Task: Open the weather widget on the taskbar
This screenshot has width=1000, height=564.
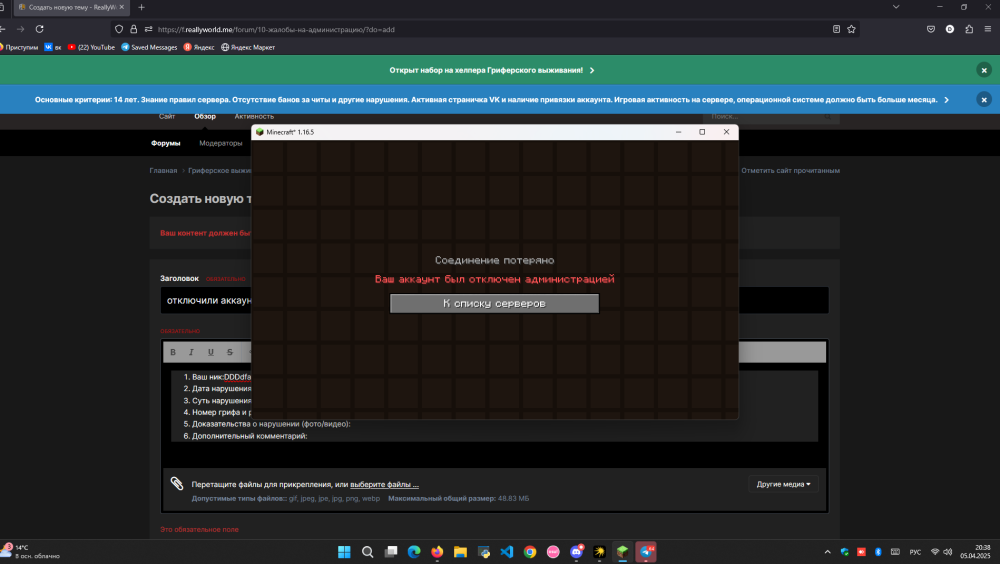Action: (x=31, y=552)
